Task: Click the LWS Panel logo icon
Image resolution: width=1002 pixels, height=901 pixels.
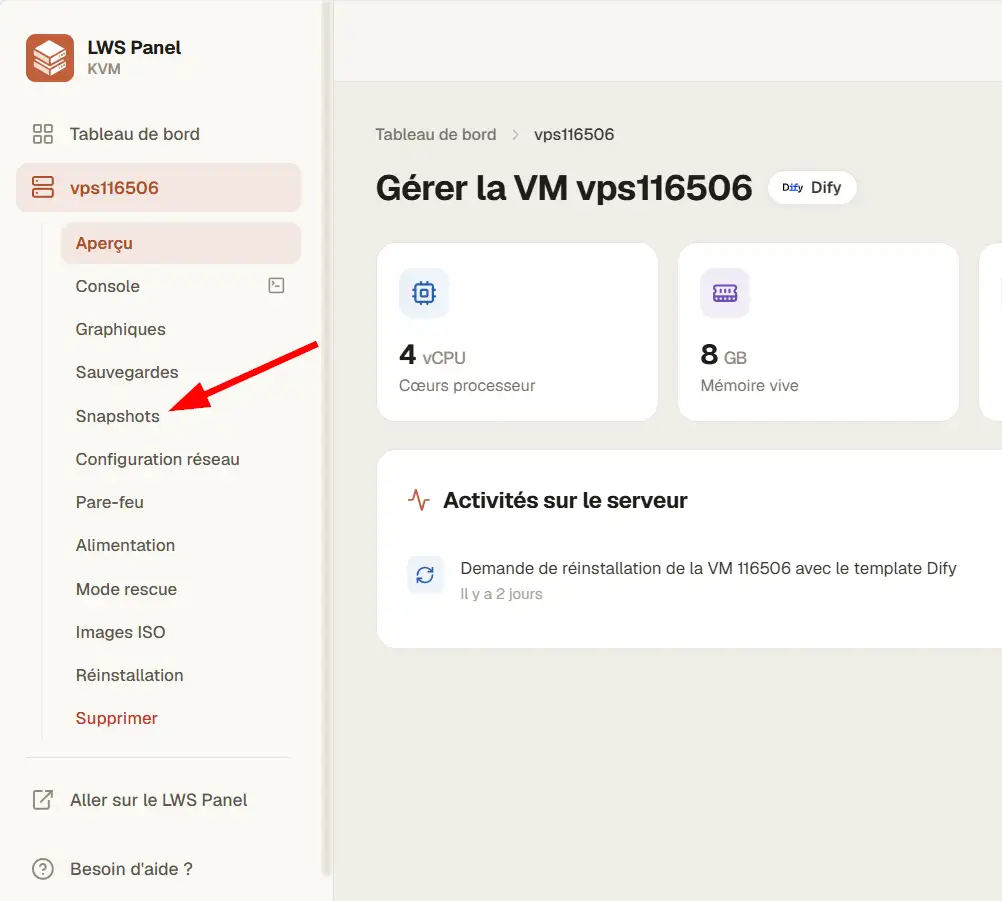Action: [50, 58]
